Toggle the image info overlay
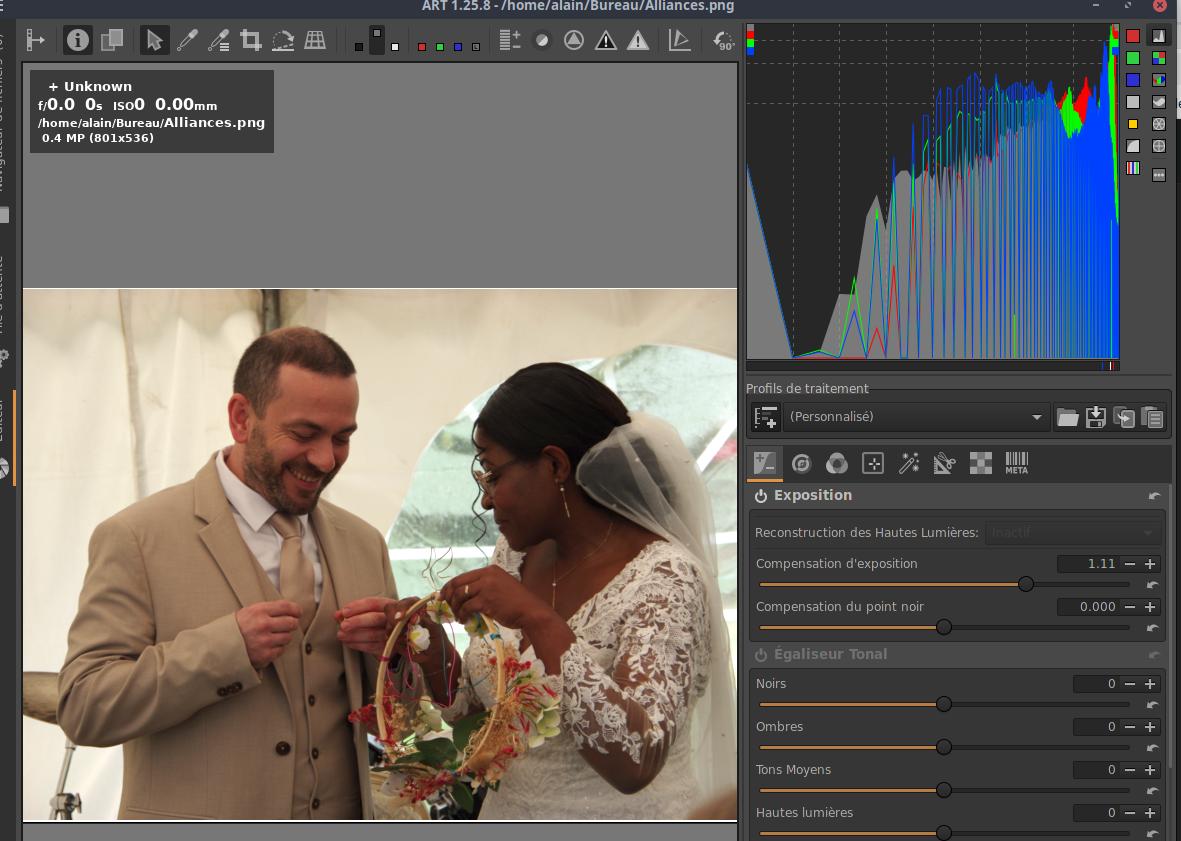Viewport: 1181px width, 841px height. [x=78, y=40]
